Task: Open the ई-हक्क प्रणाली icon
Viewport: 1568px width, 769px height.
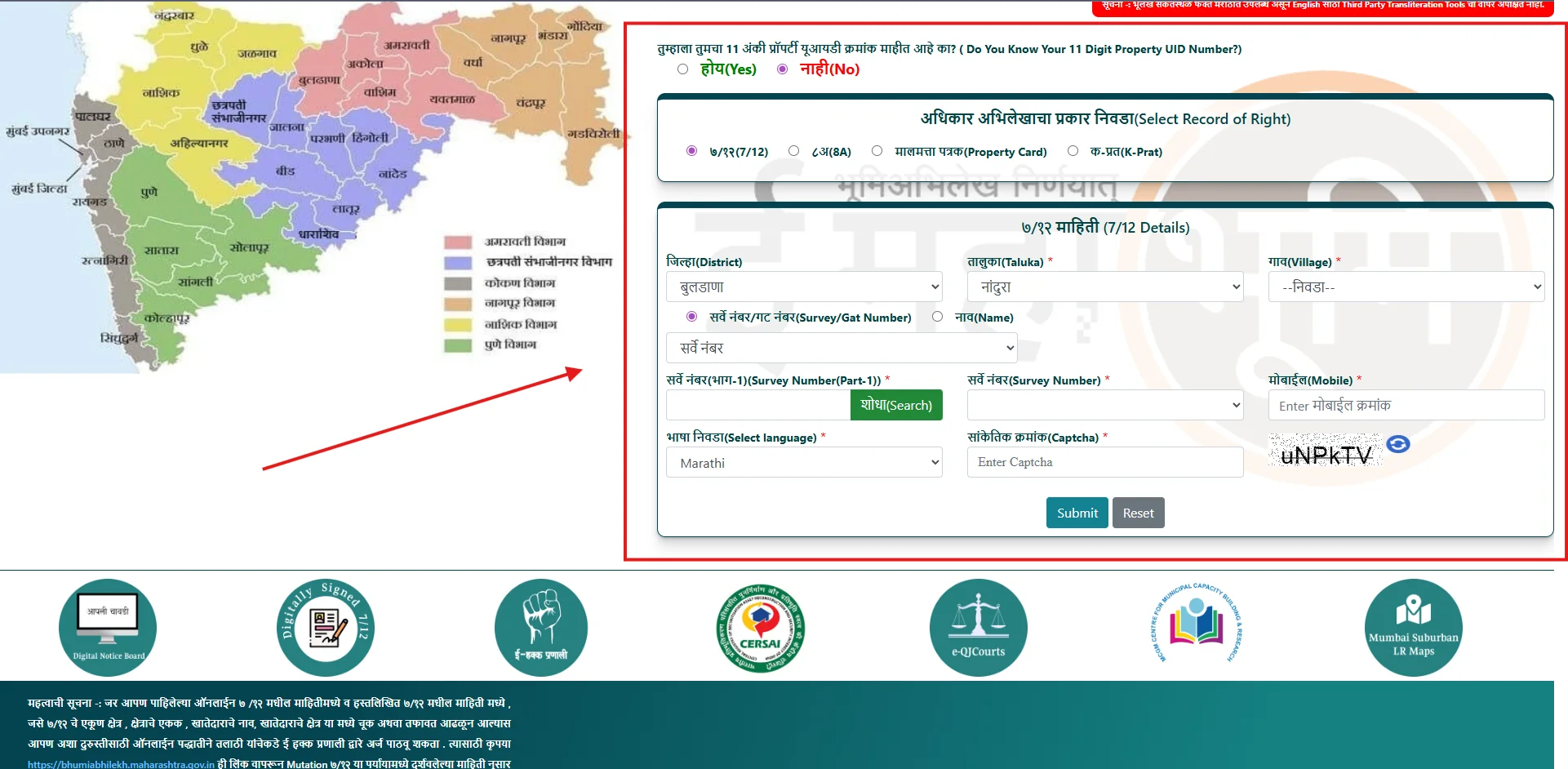Action: [x=541, y=627]
